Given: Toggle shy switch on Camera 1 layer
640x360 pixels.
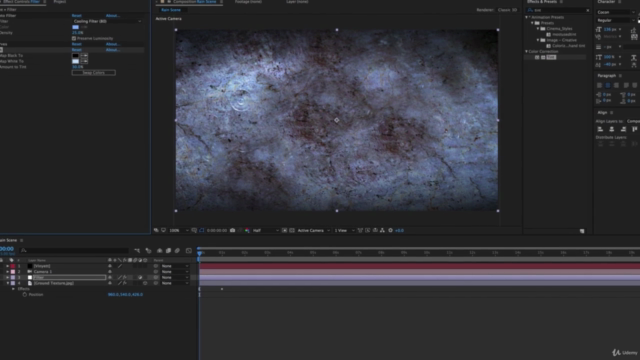Looking at the screenshot, I should tap(110, 272).
